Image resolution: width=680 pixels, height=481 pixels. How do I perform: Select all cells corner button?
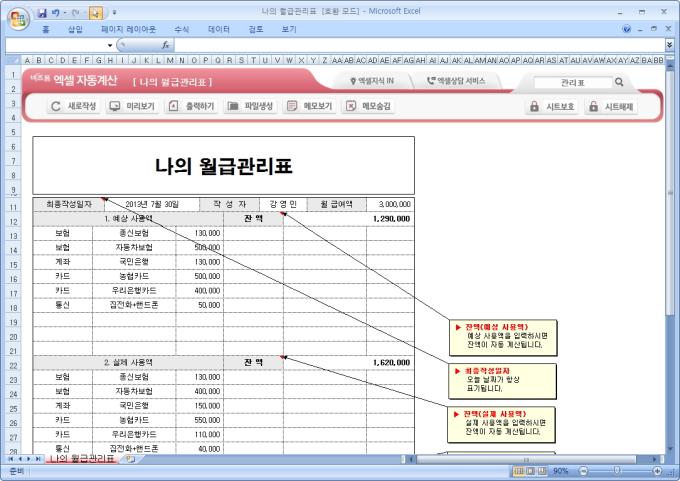pos(13,60)
